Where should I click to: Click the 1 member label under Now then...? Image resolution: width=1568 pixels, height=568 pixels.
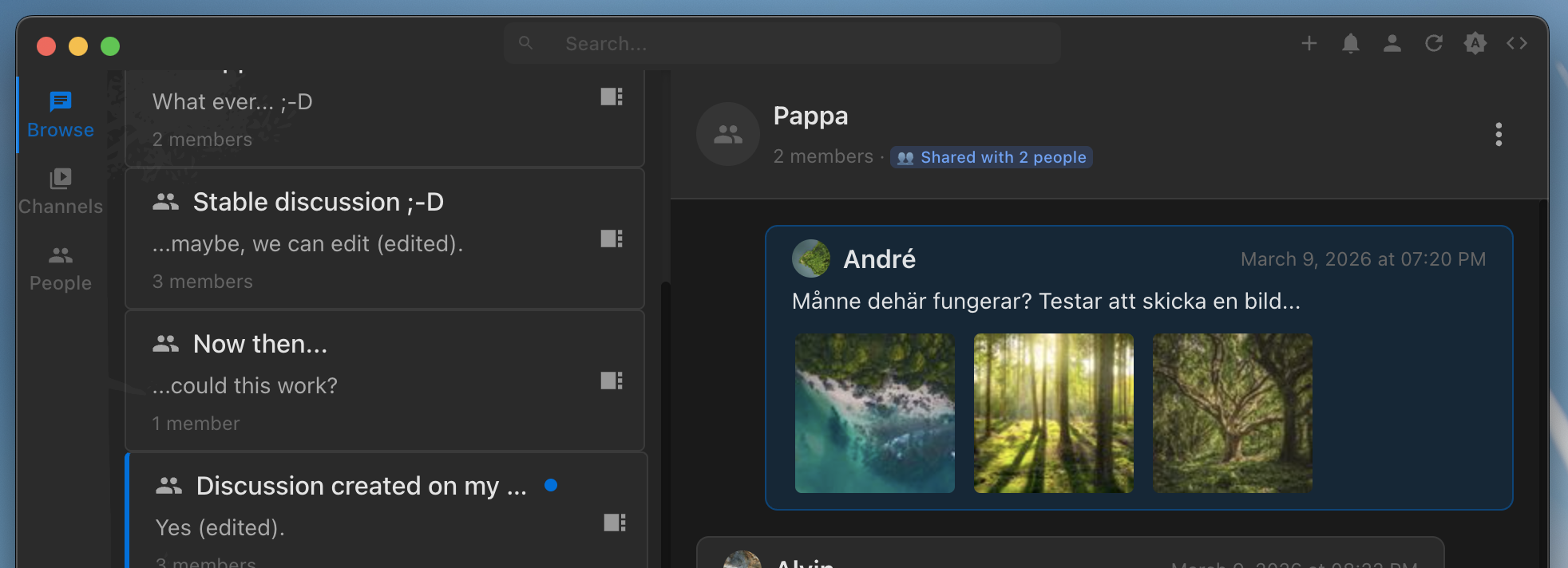coord(196,424)
